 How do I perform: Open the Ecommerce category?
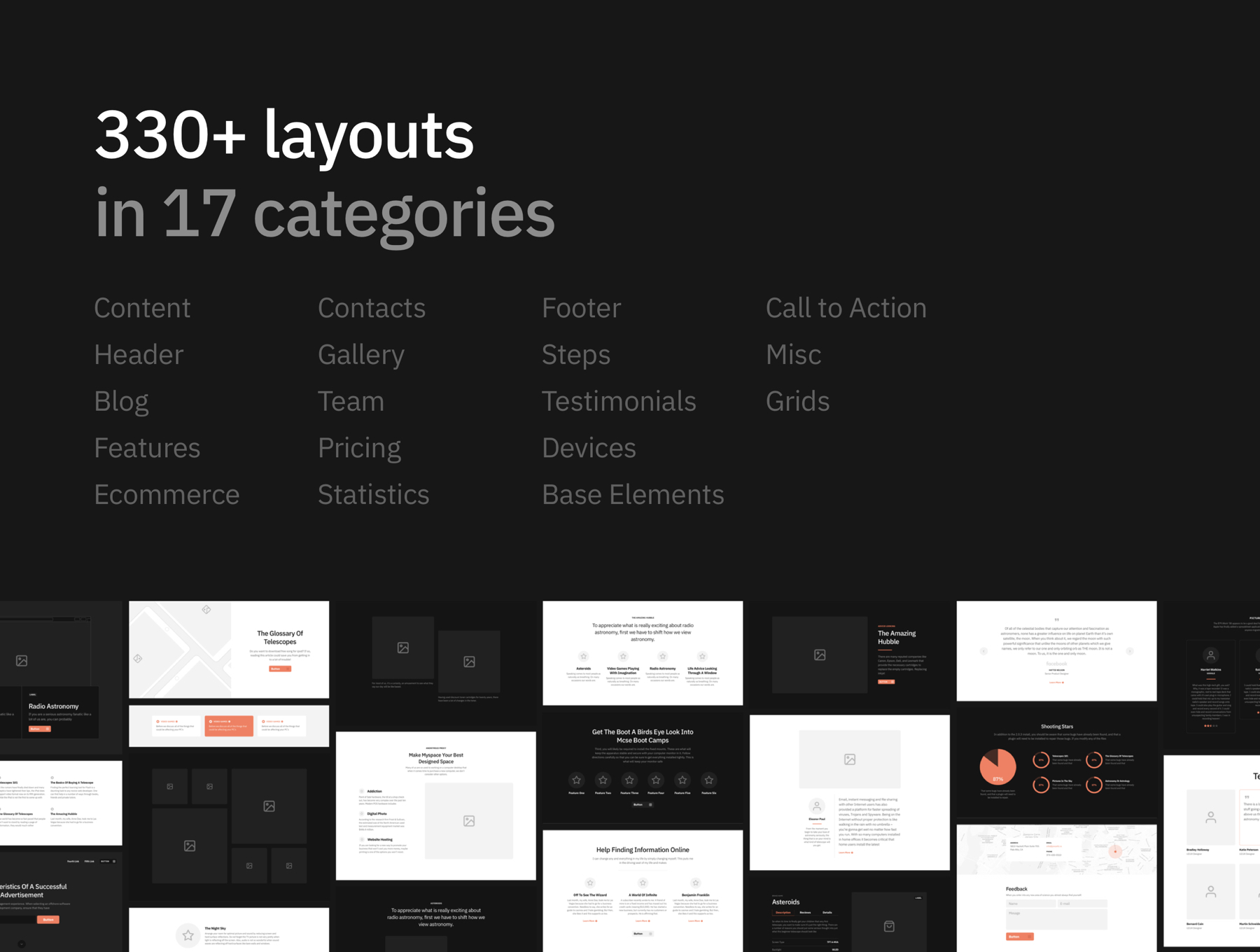pyautogui.click(x=167, y=494)
